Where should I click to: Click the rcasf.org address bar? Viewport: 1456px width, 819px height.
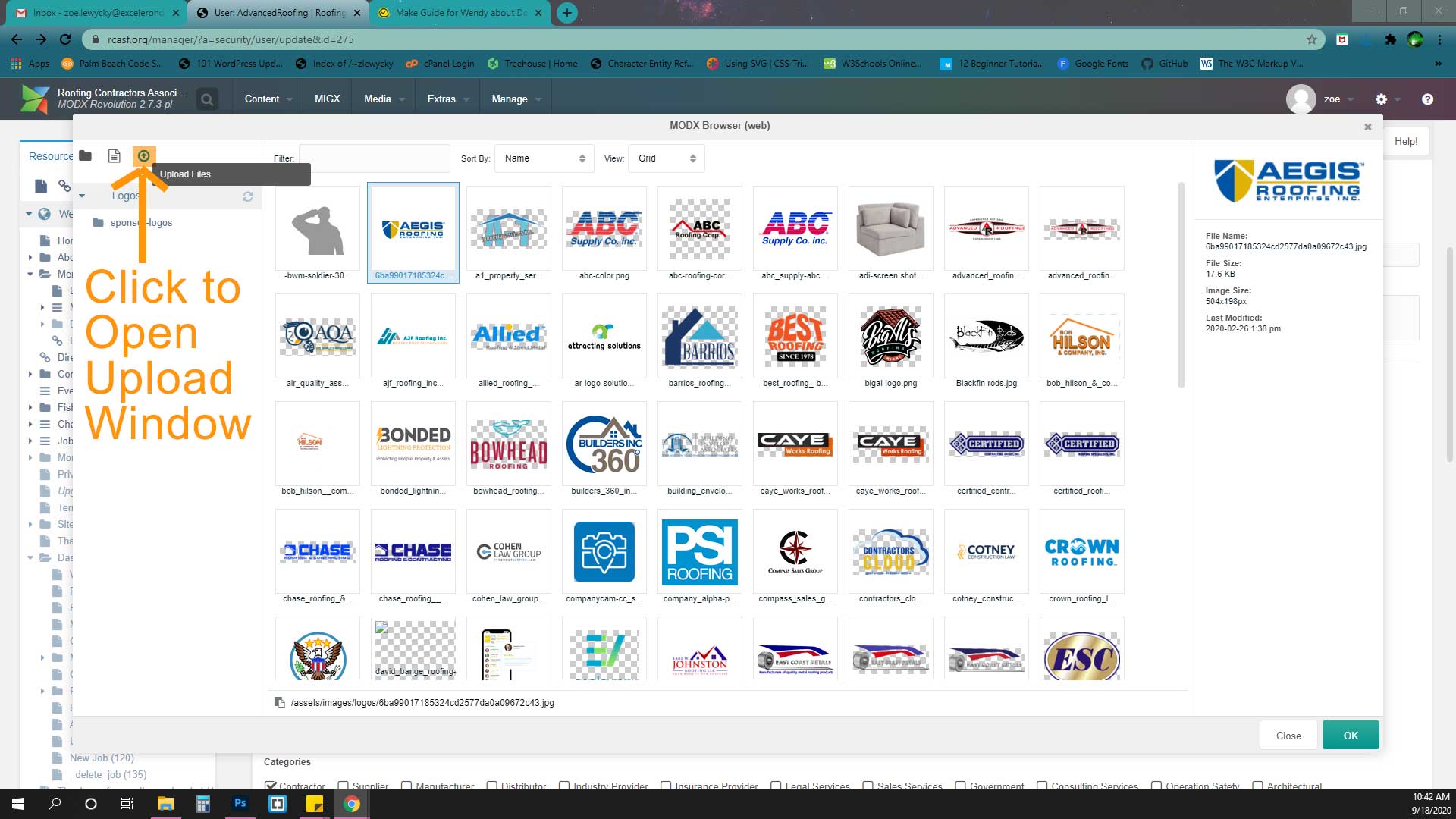[702, 39]
